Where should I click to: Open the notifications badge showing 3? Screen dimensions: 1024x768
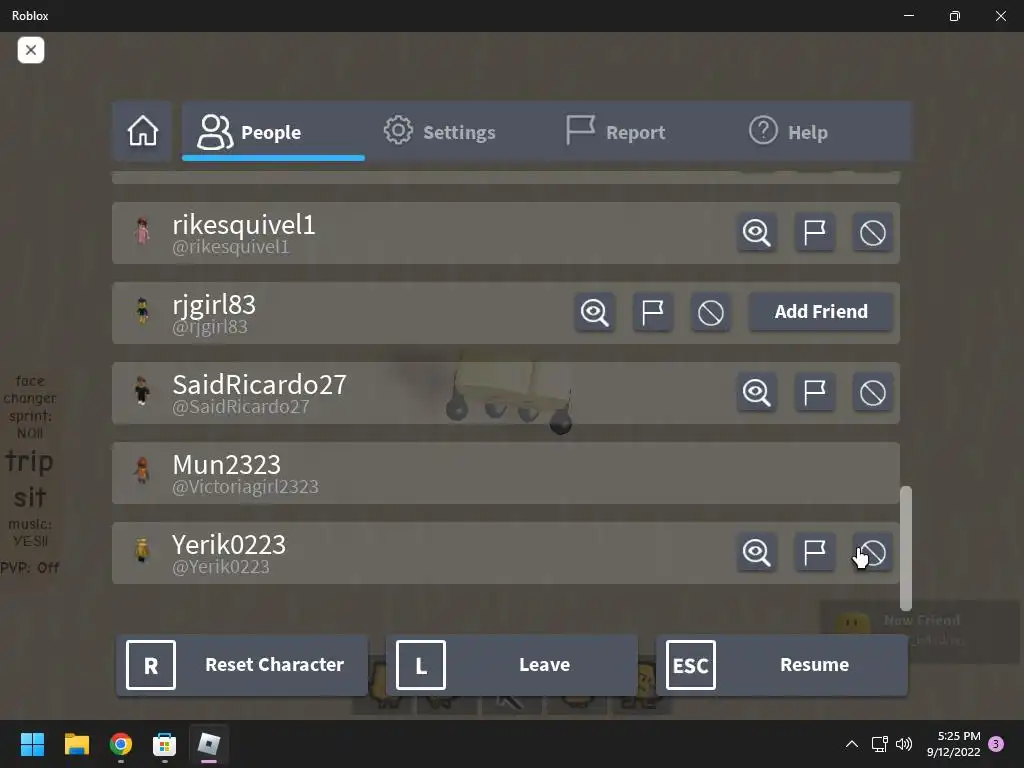pyautogui.click(x=996, y=744)
